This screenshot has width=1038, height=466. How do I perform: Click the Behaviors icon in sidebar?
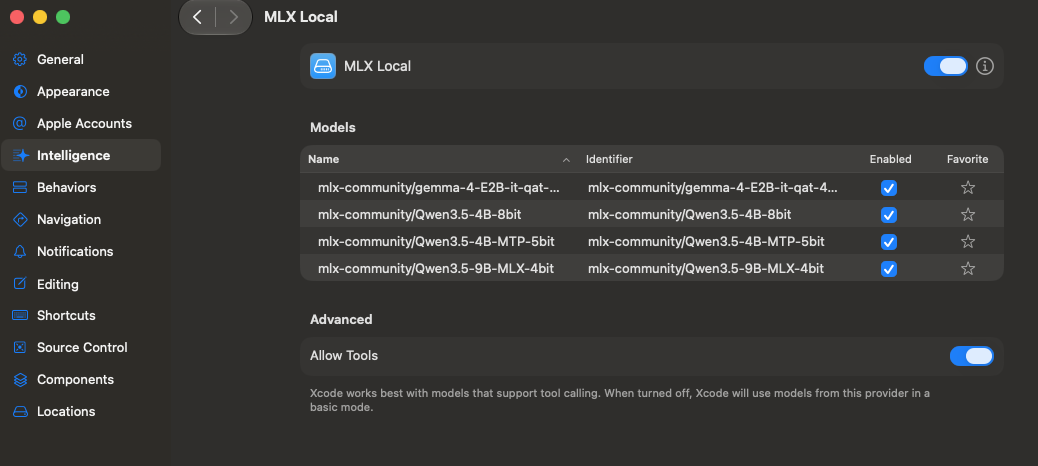pos(20,187)
